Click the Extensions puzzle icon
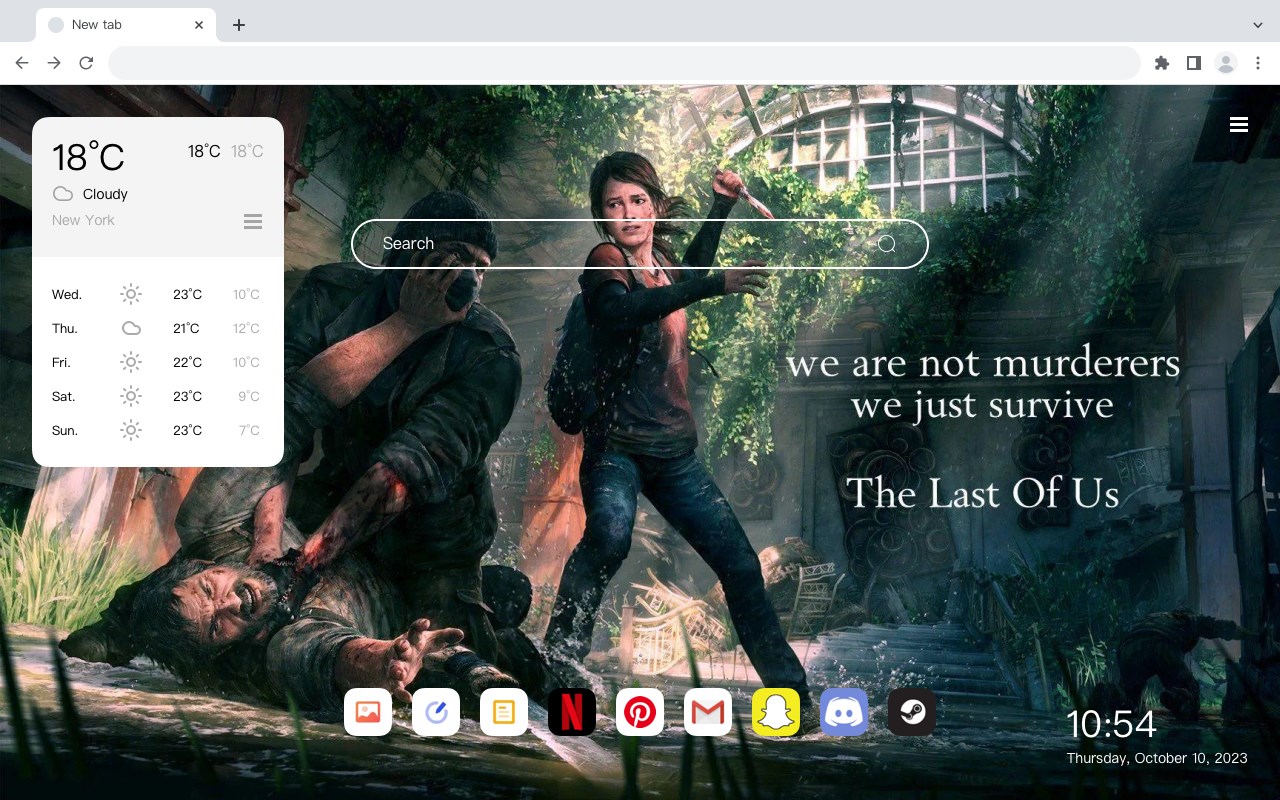This screenshot has height=800, width=1280. click(x=1161, y=63)
